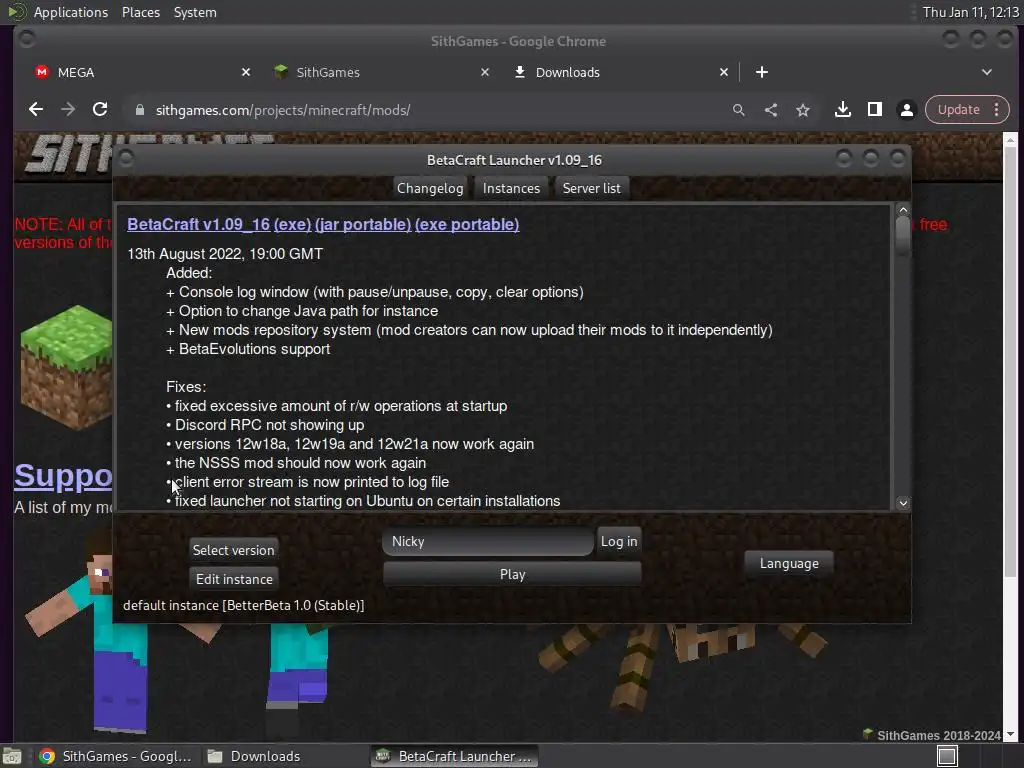Switch to BetaCraft Launcher in taskbar
The image size is (1024, 768).
pos(455,756)
